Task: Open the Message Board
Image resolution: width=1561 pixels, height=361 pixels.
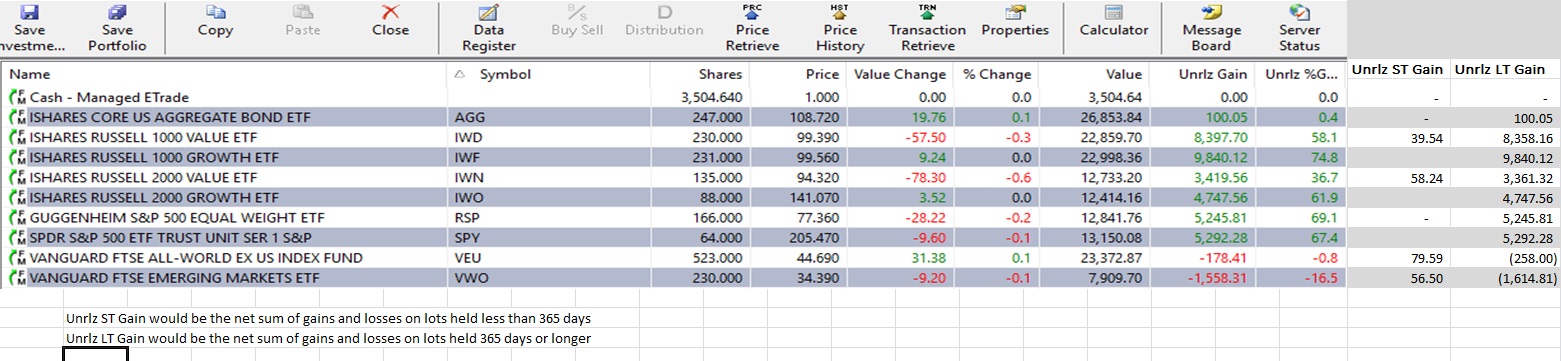Action: click(1211, 29)
